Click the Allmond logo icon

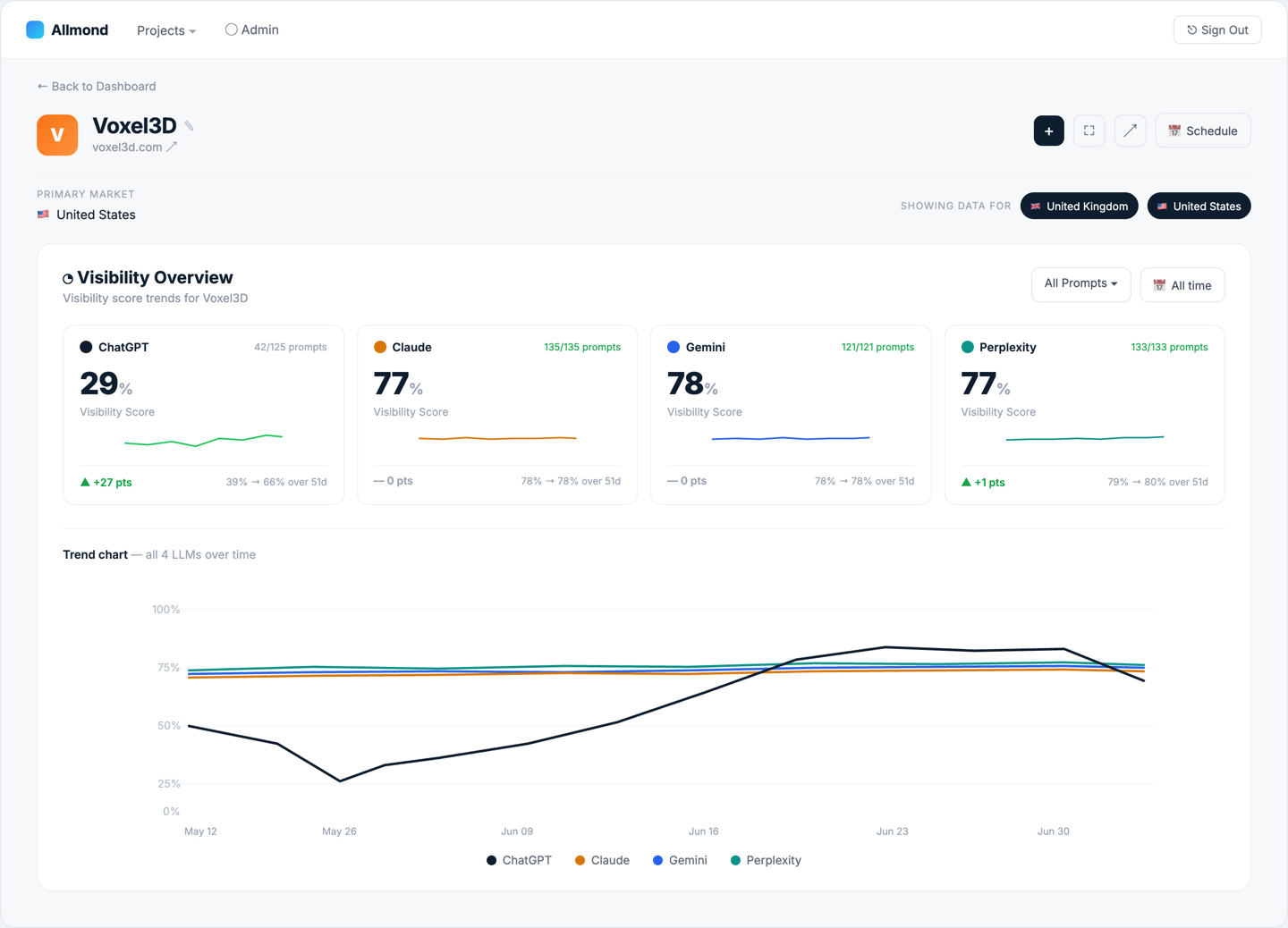coord(35,30)
